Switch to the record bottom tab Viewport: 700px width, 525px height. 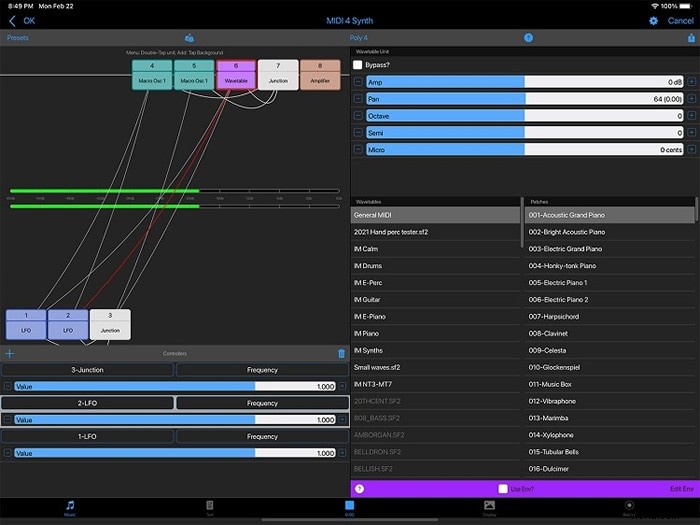(629, 508)
